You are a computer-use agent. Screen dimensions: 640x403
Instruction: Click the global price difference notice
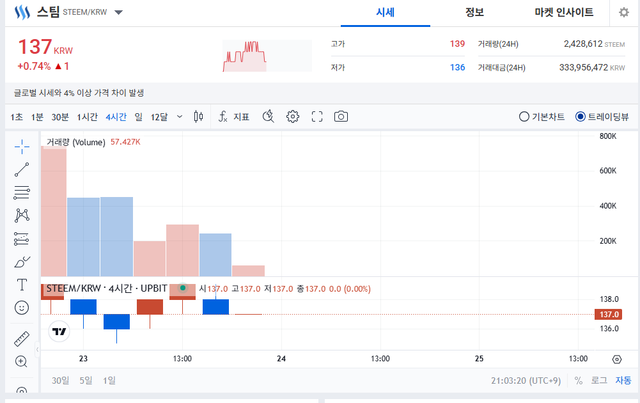79,93
